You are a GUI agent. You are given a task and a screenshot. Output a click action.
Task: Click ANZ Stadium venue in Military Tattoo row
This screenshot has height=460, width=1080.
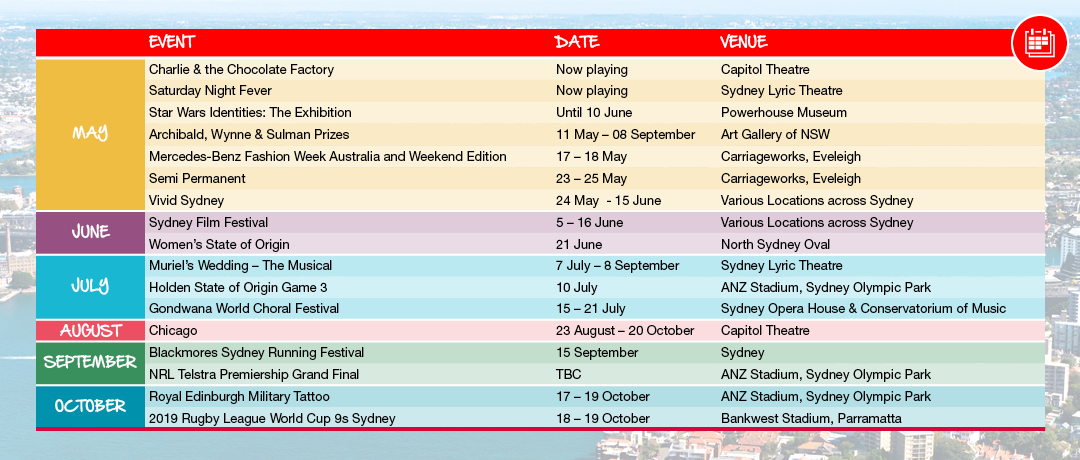click(x=826, y=397)
